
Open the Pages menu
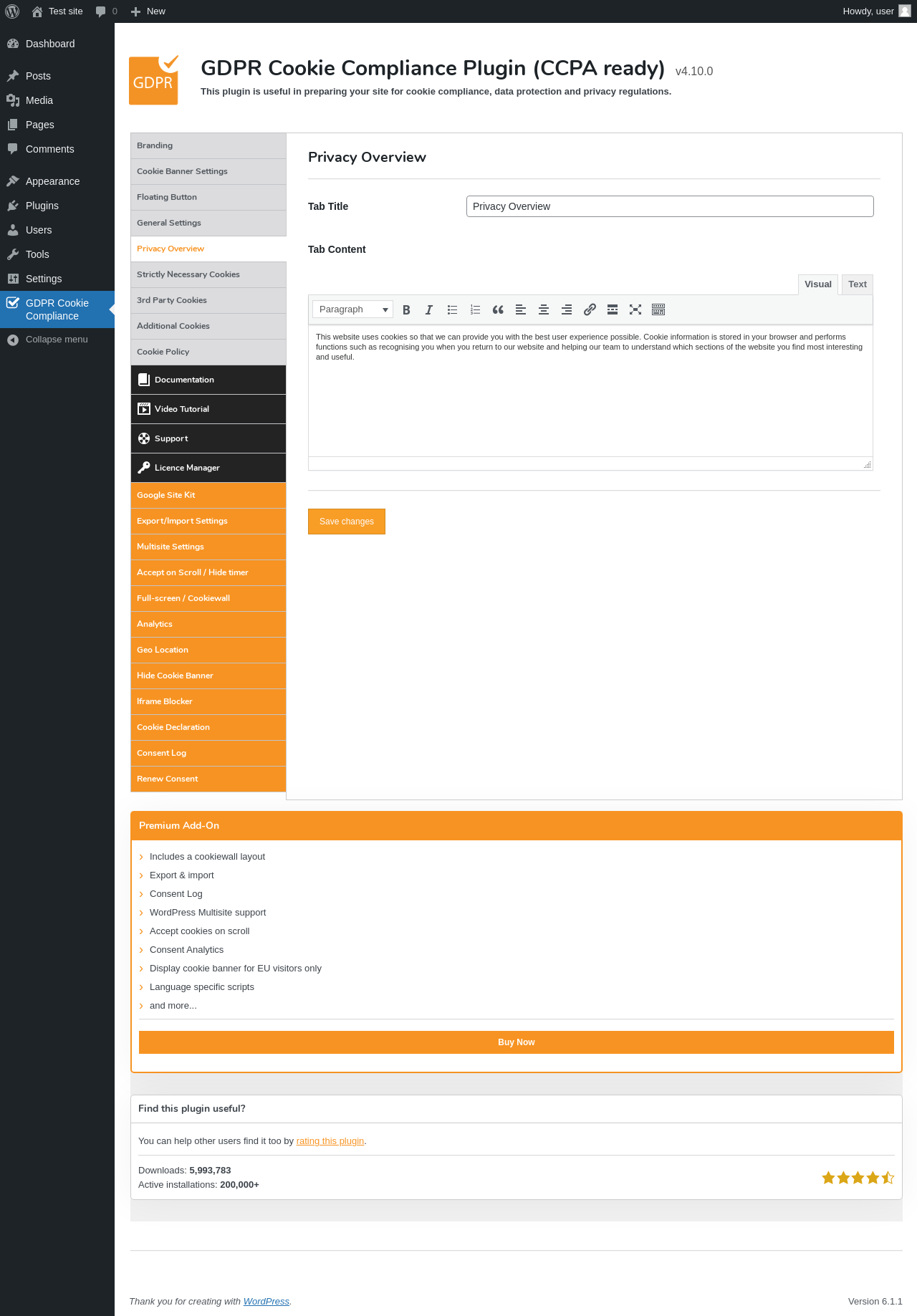coord(57,125)
